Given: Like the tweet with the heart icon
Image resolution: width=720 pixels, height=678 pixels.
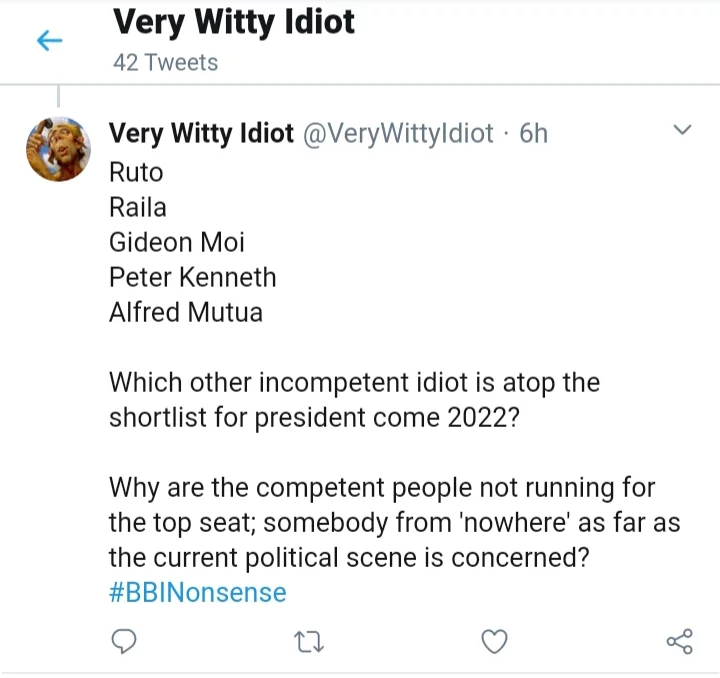Looking at the screenshot, I should tap(494, 640).
